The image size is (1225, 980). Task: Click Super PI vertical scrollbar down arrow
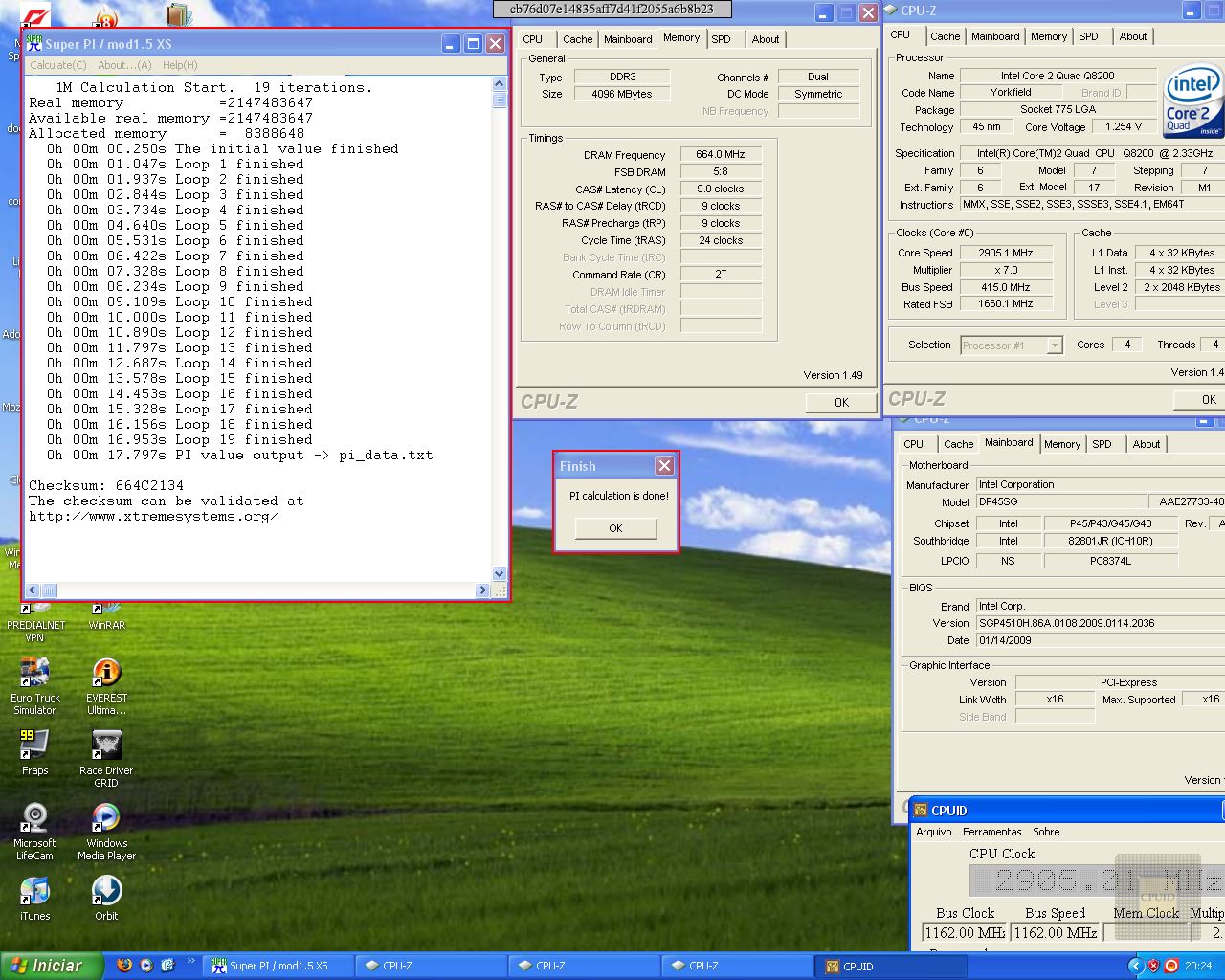click(x=499, y=574)
